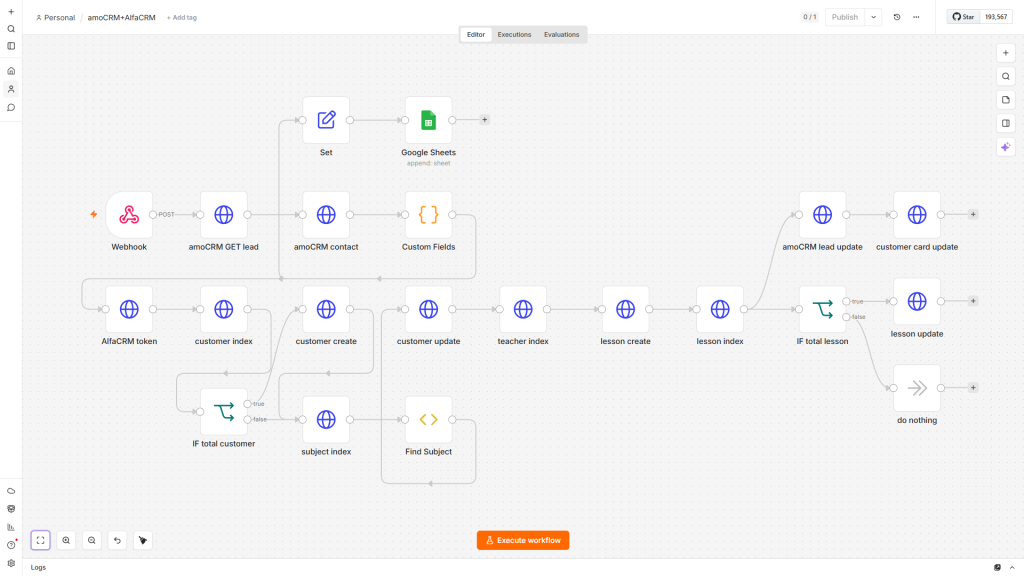1024x576 pixels.
Task: Click the Custom Fields curly-braces node
Action: 428,215
